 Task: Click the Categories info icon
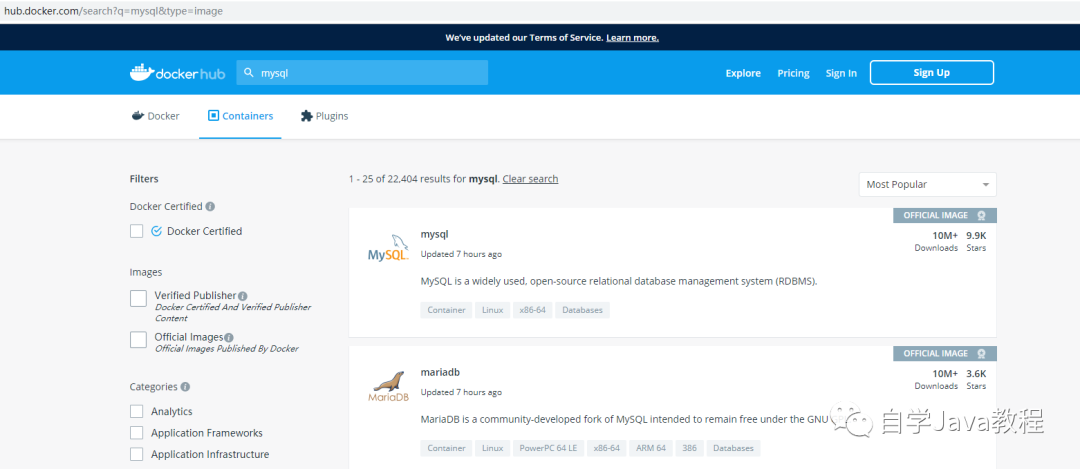tap(185, 387)
